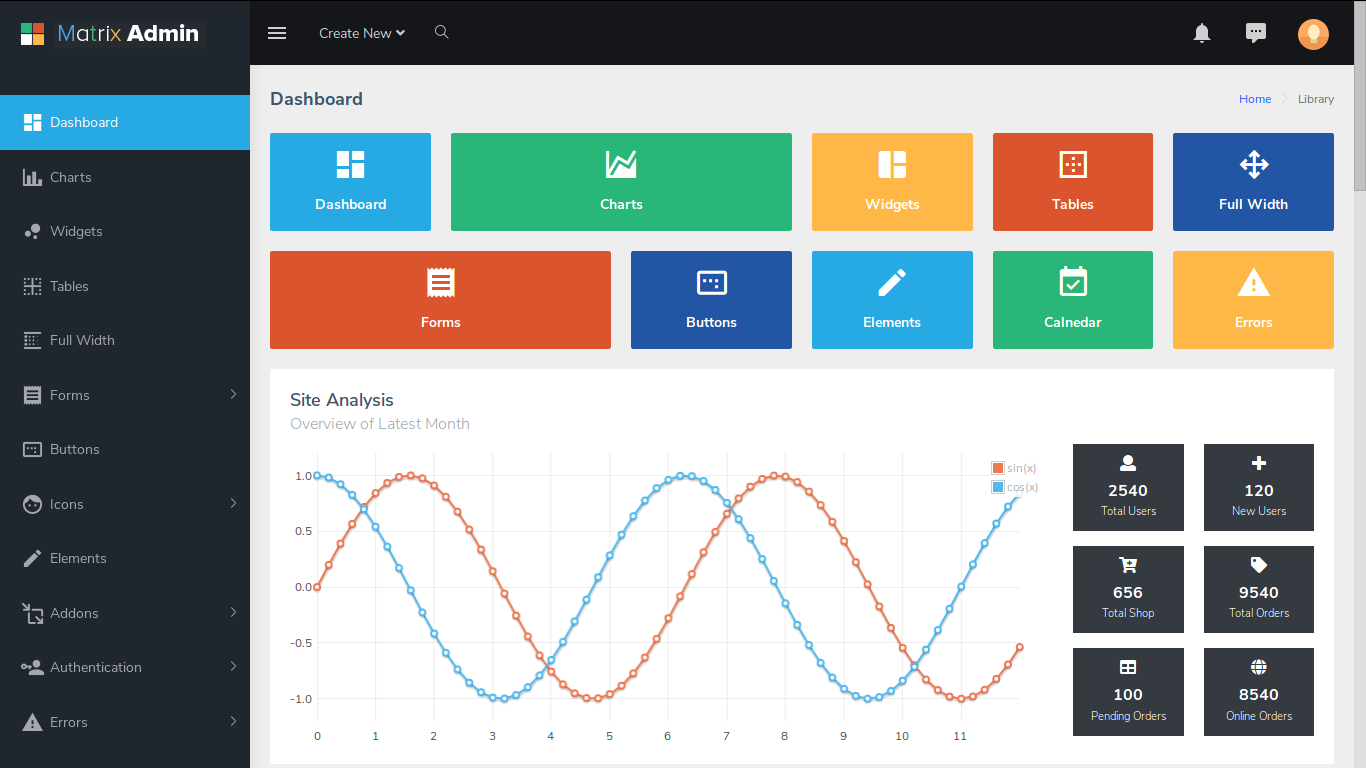Open the yellow Errors tile
Screen dimensions: 1366x768
pos(1253,300)
